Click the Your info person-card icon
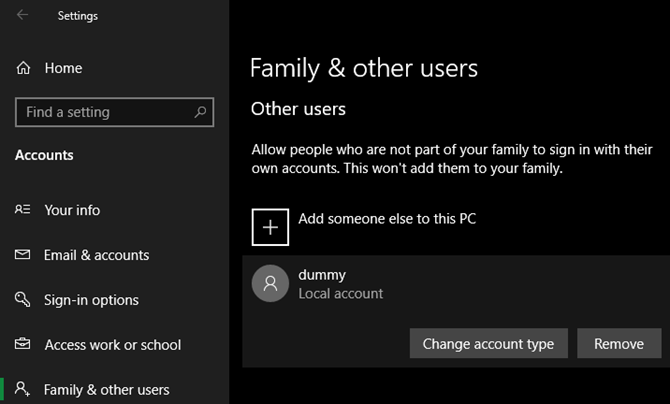The height and width of the screenshot is (404, 670). [x=22, y=209]
